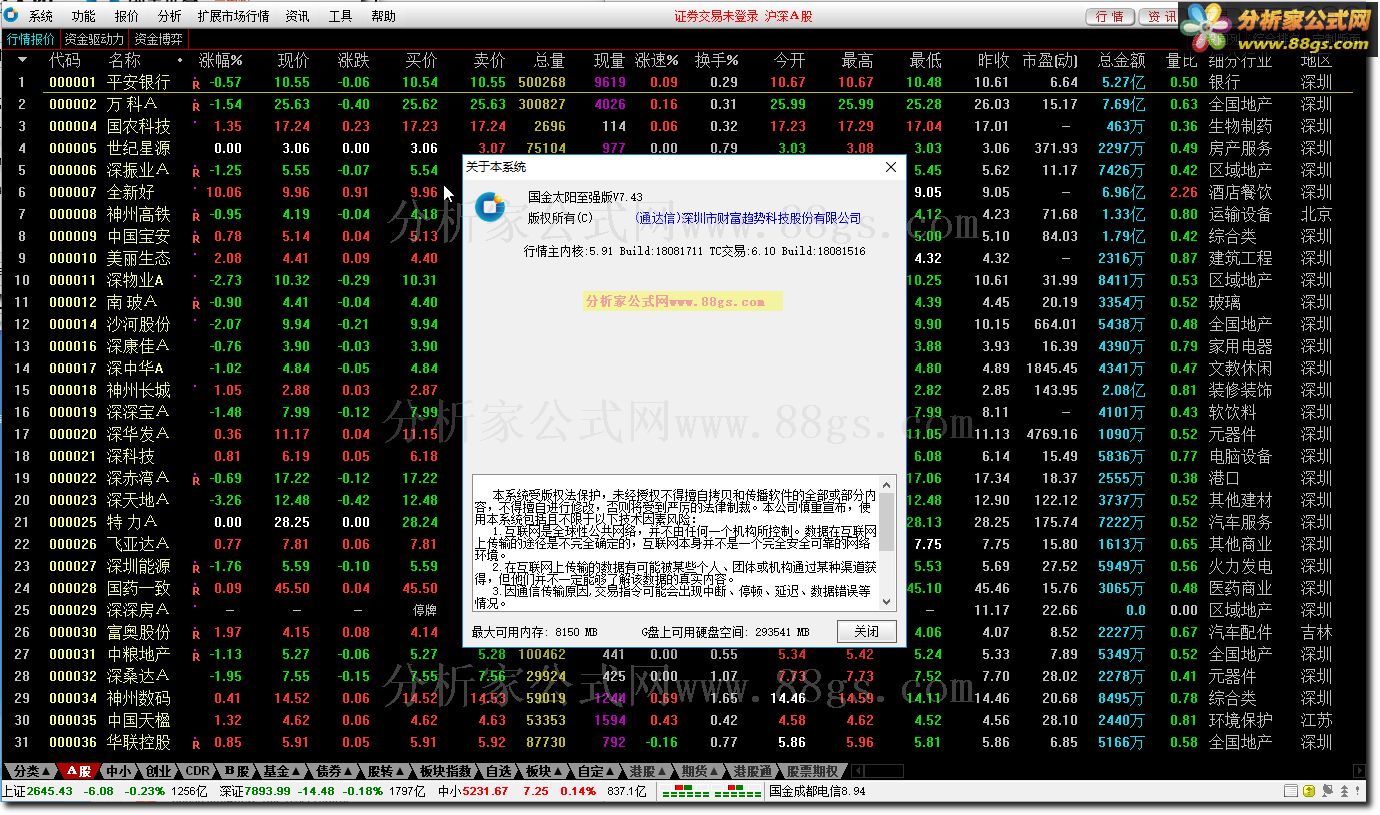Click 关闭 button in About dialog
Viewport: 1380px width, 815px height.
[x=866, y=632]
